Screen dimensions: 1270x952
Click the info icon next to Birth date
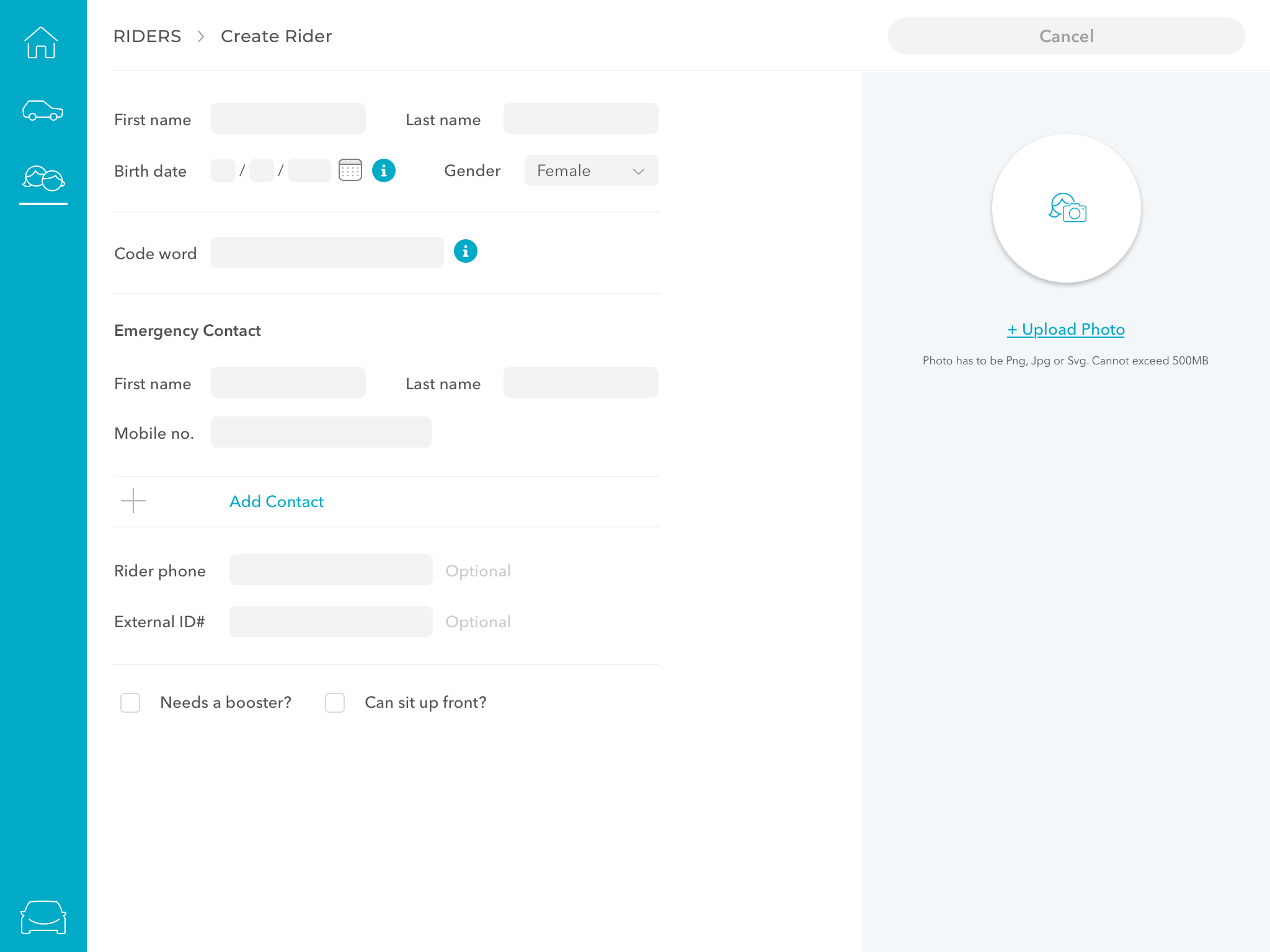coord(384,170)
